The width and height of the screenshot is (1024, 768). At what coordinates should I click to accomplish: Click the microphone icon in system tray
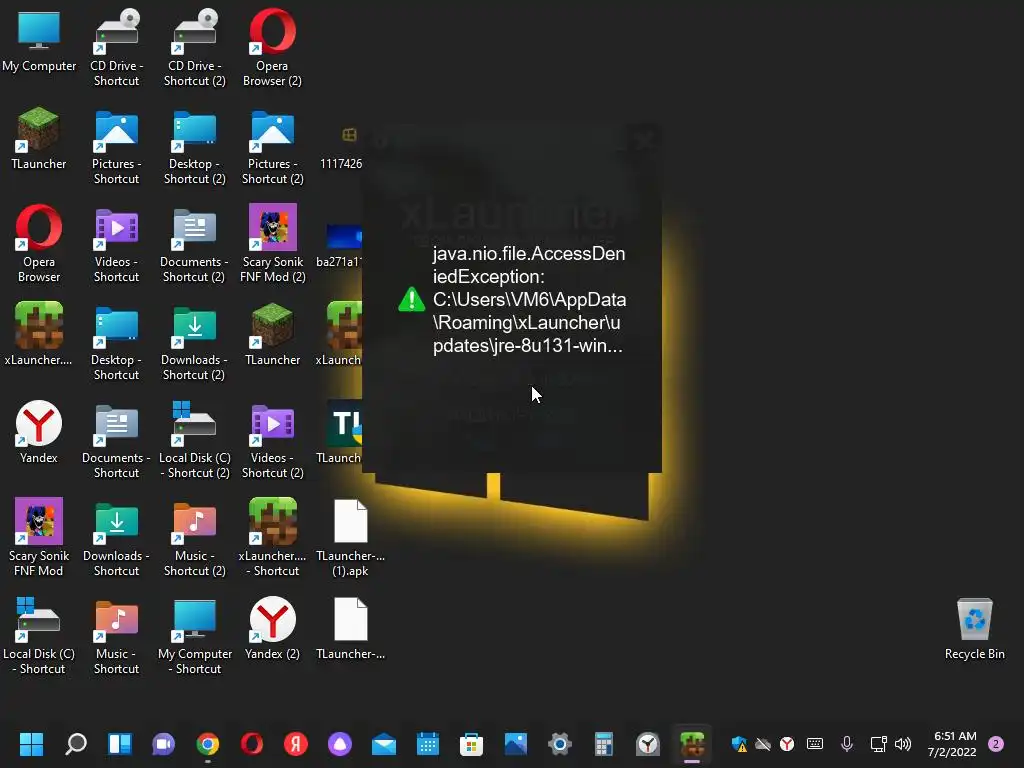(x=846, y=744)
